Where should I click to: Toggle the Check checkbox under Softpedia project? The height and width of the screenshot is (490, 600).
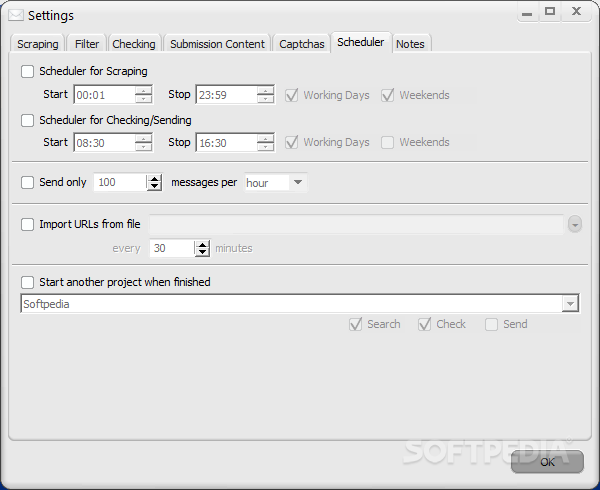(425, 325)
